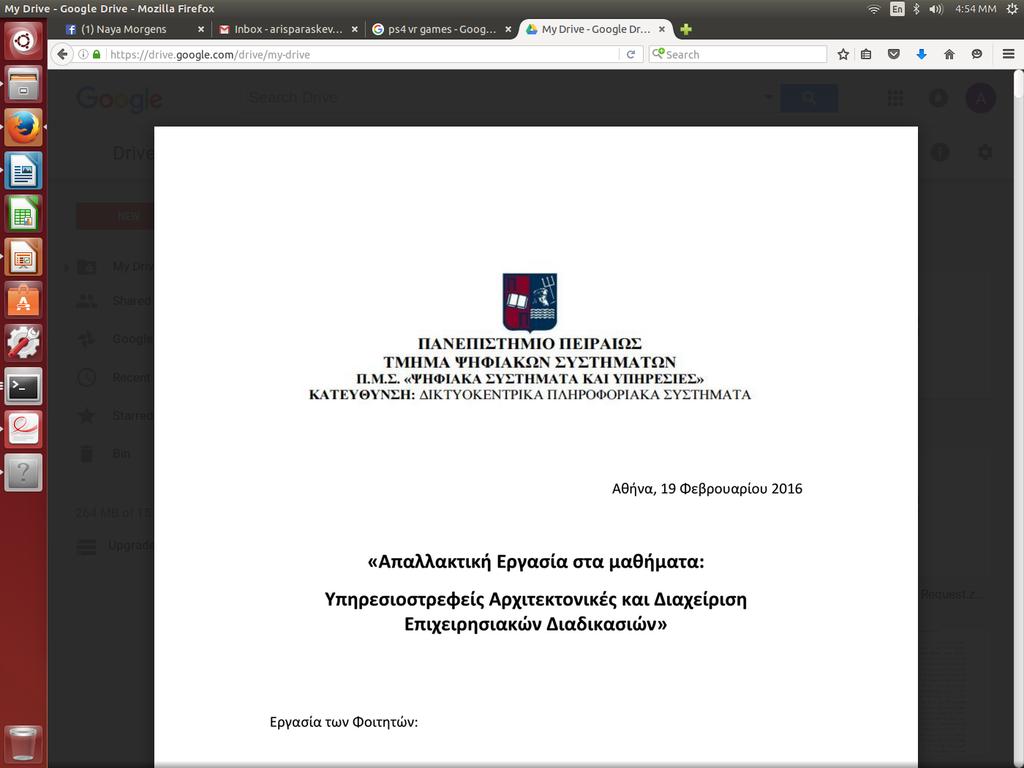Click dimmed Drive settings gear
The width and height of the screenshot is (1024, 768).
(x=985, y=153)
